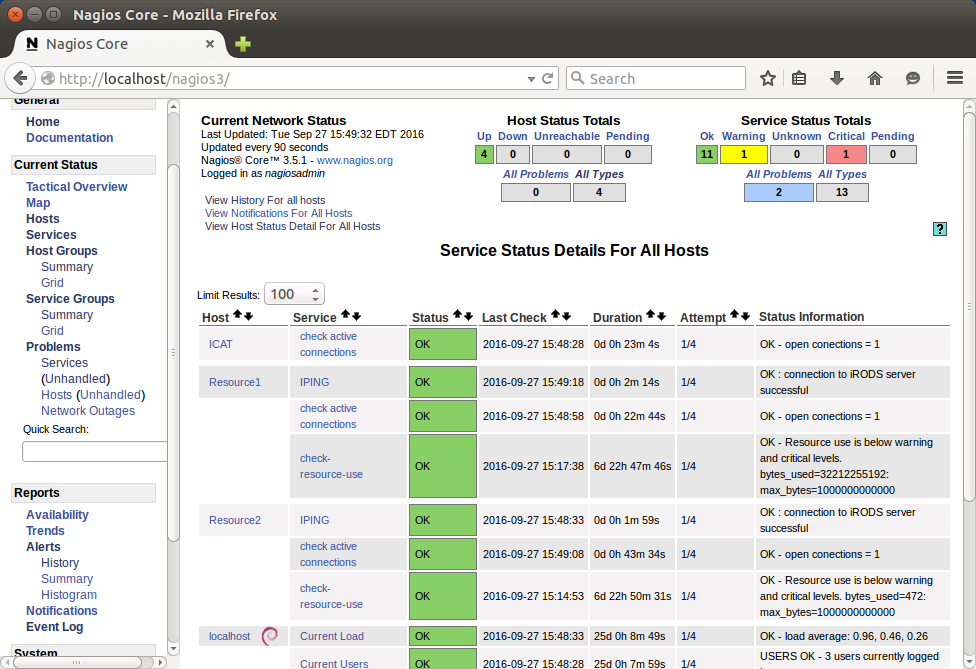
Task: Open the chat bubble icon in toolbar
Action: click(x=913, y=78)
